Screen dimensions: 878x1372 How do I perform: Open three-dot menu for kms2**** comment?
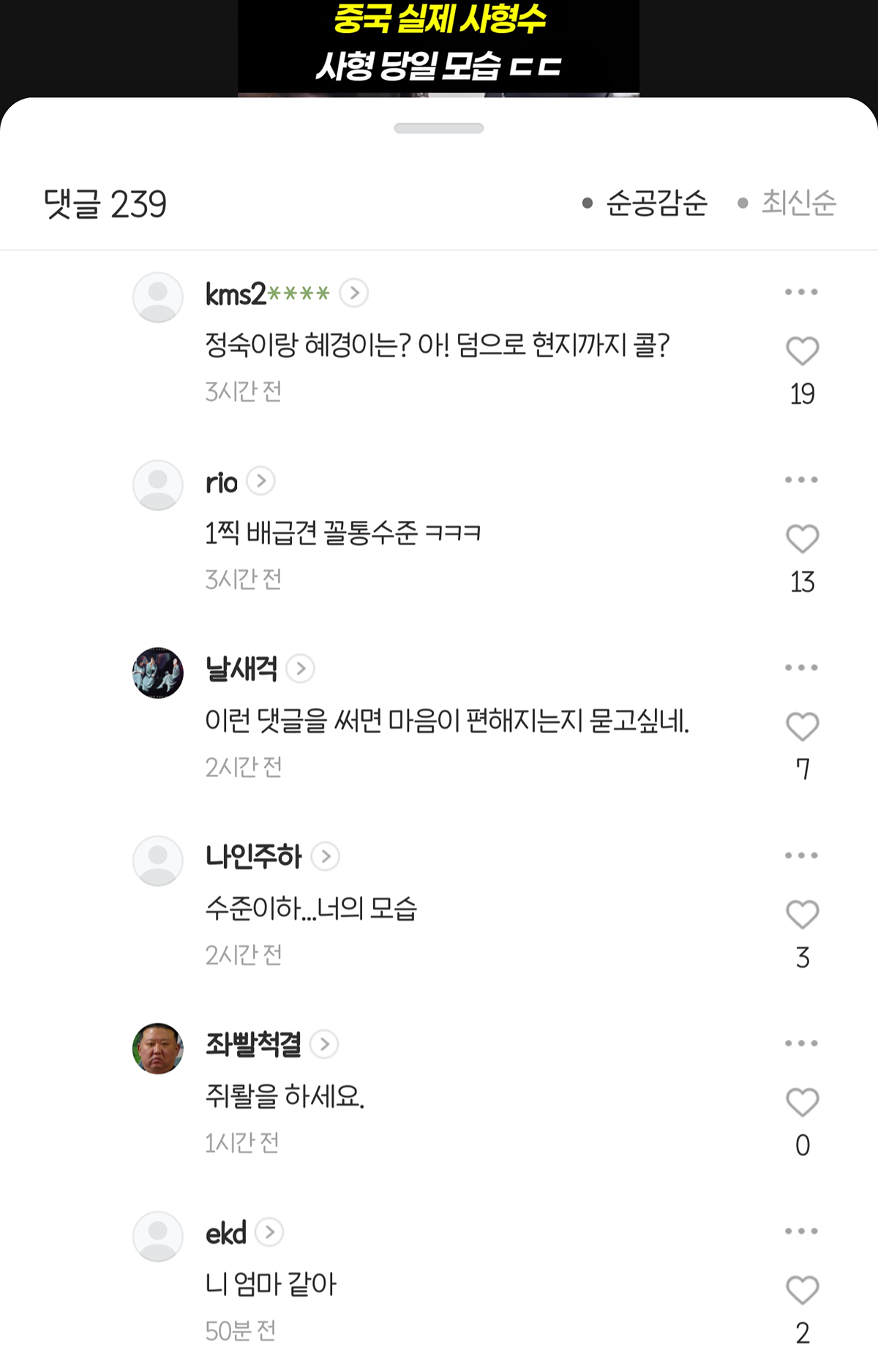(x=801, y=292)
